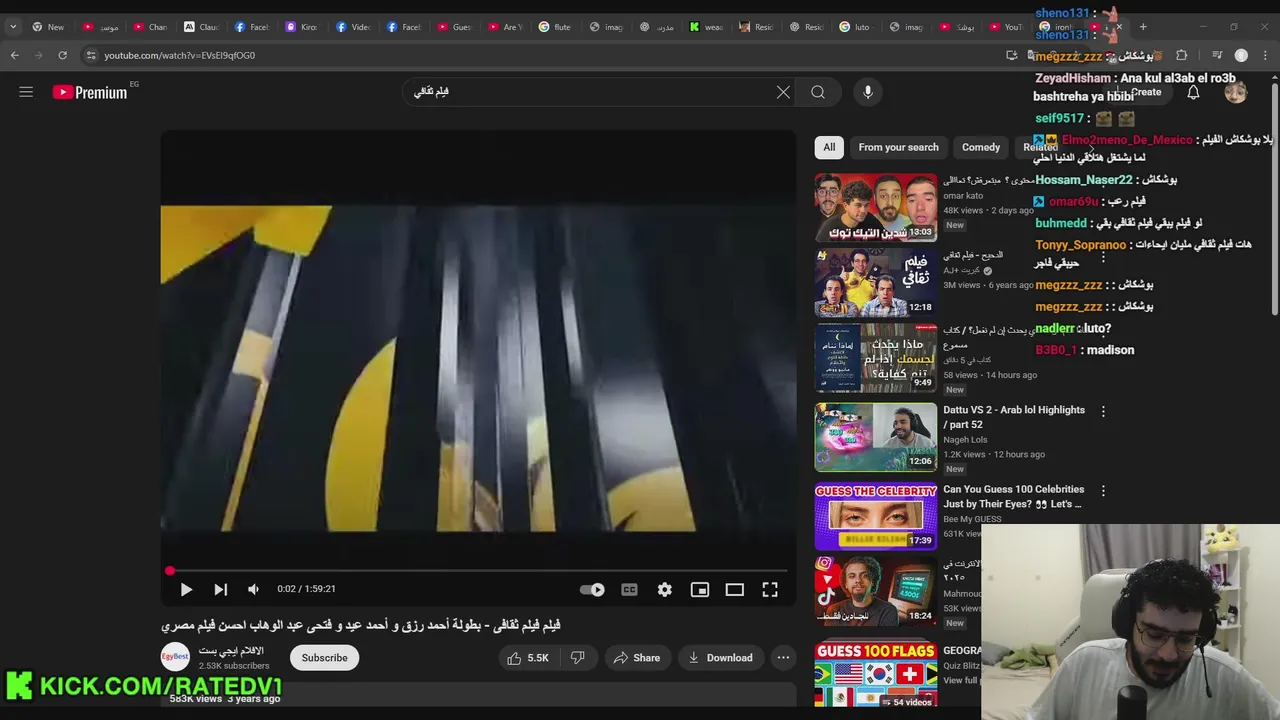Share the video
This screenshot has width=1280, height=720.
pos(637,658)
